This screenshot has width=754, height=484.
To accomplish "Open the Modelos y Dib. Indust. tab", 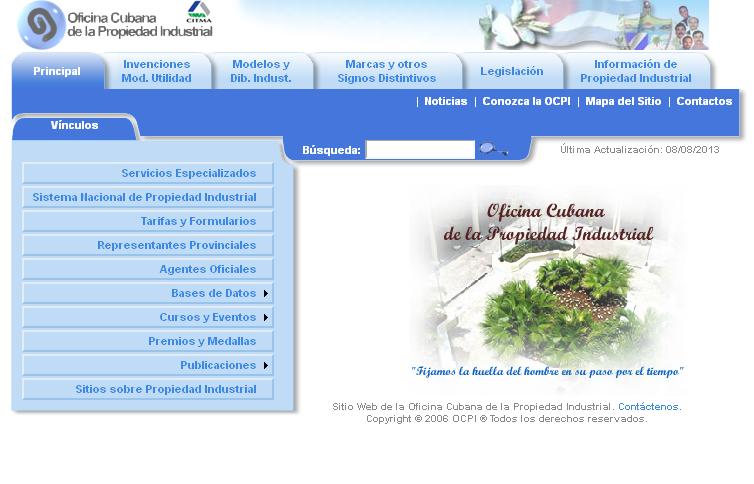I will 261,71.
